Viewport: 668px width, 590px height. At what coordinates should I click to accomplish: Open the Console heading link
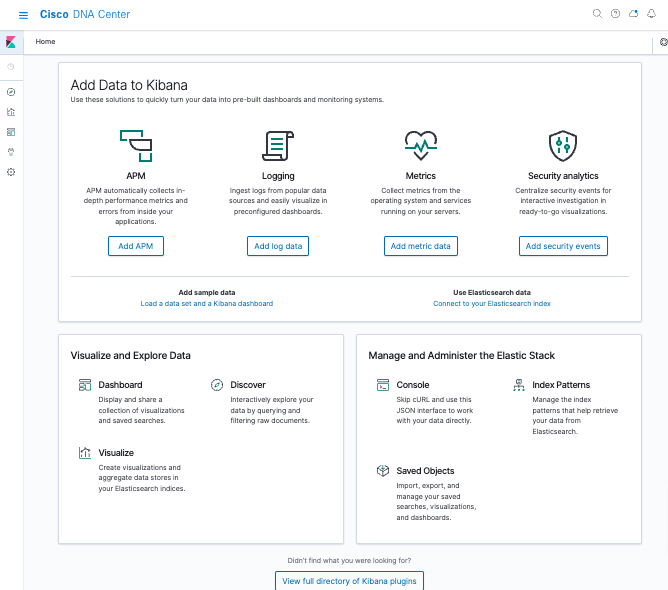click(413, 385)
